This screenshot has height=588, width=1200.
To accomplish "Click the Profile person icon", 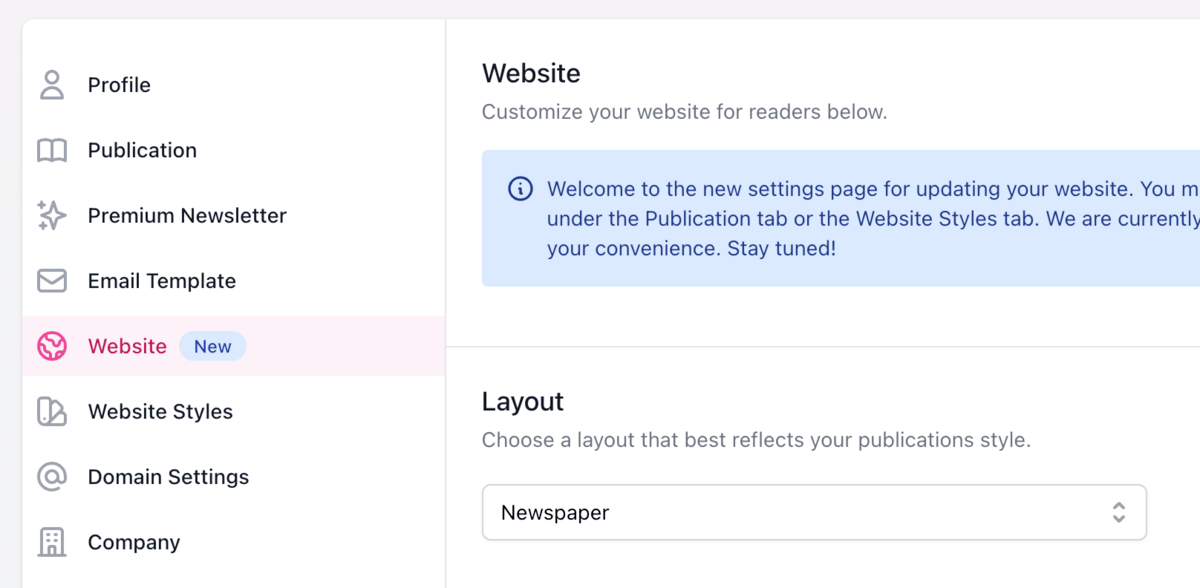I will click(x=51, y=85).
